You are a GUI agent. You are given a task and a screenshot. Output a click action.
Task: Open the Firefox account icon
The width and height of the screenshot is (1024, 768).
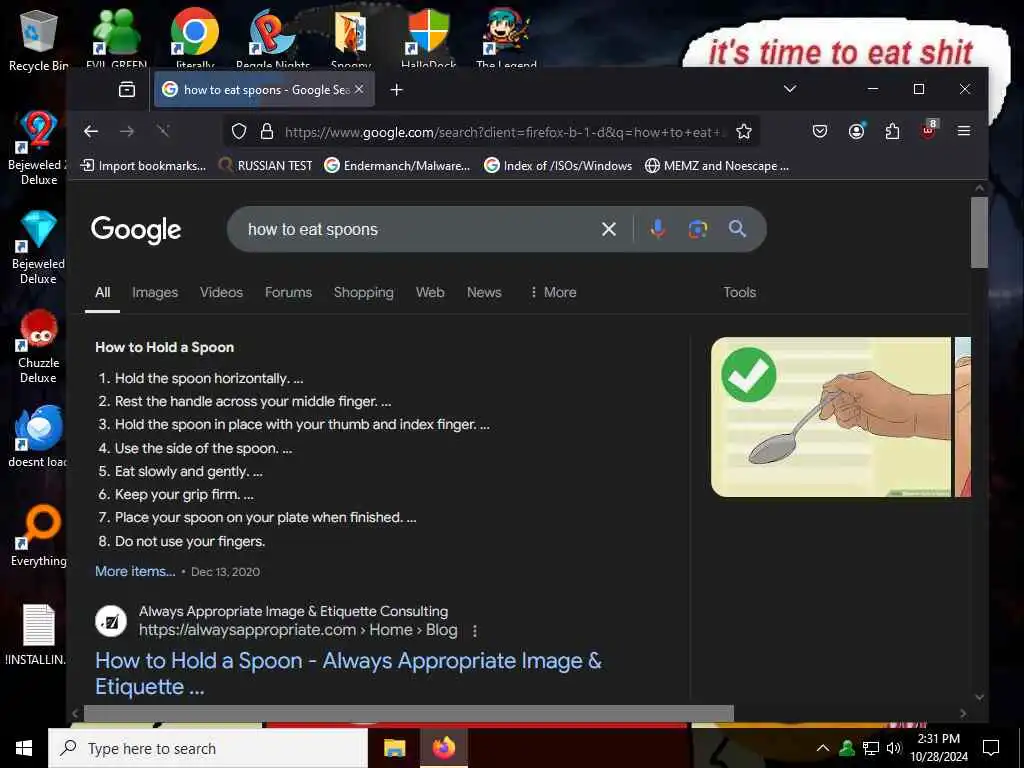click(856, 131)
